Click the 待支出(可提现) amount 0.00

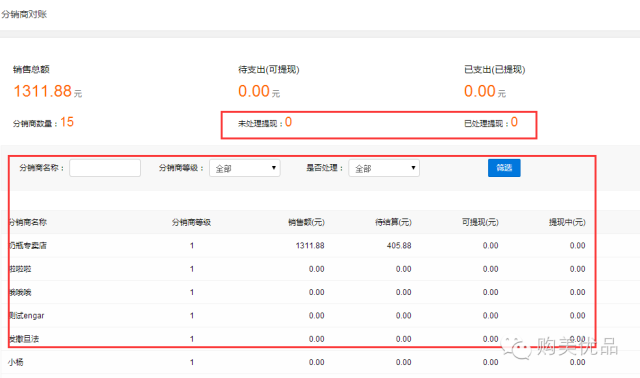pyautogui.click(x=254, y=91)
